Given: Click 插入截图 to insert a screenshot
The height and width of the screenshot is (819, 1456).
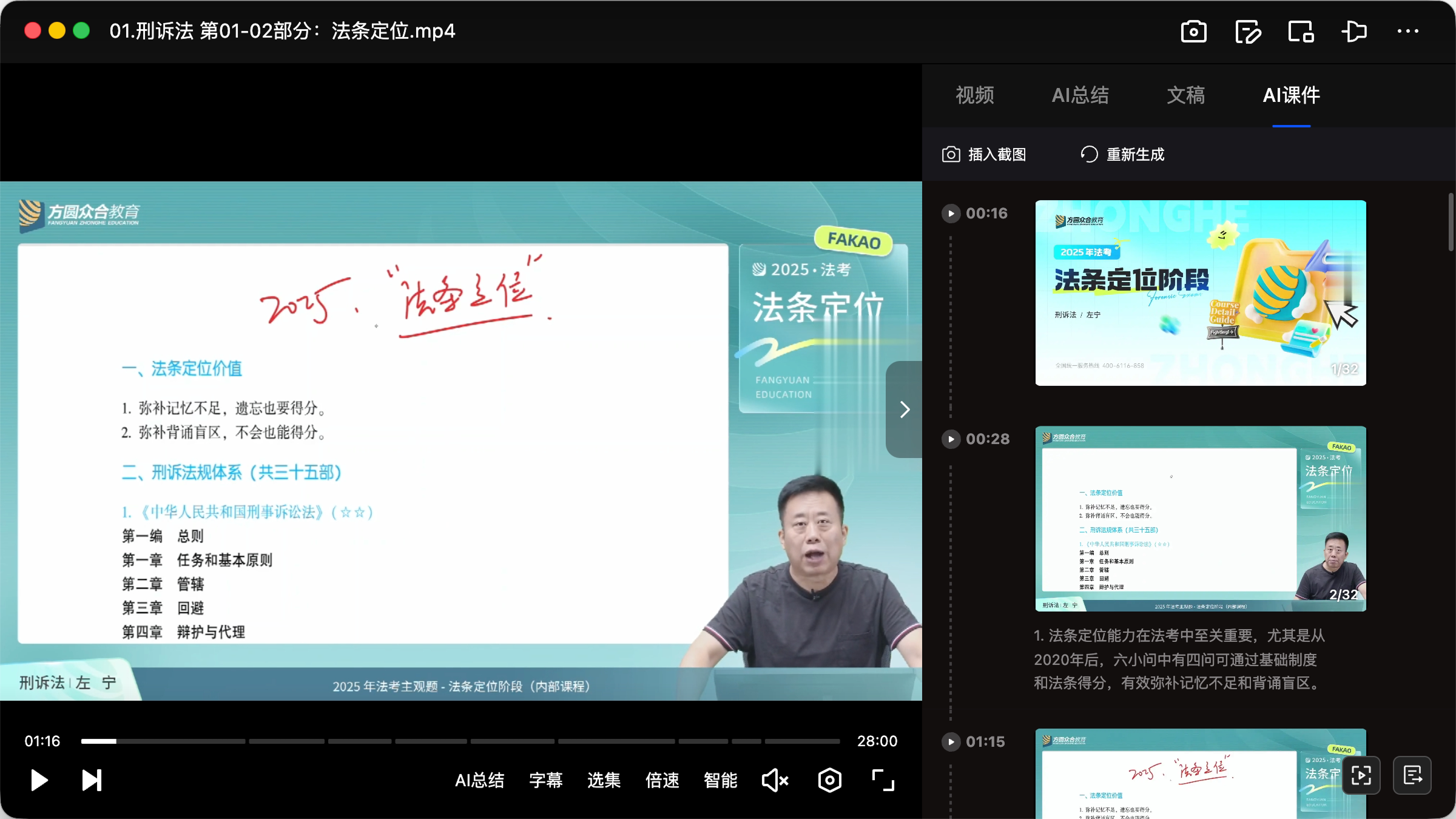Looking at the screenshot, I should click(983, 155).
